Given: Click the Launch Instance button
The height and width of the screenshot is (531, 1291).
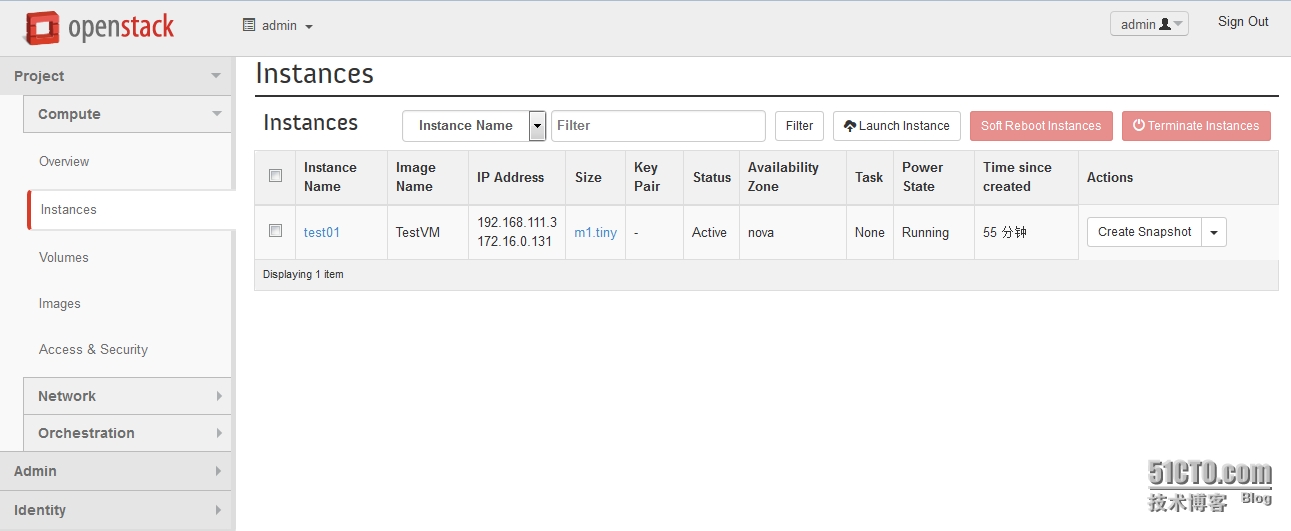Looking at the screenshot, I should pos(897,126).
